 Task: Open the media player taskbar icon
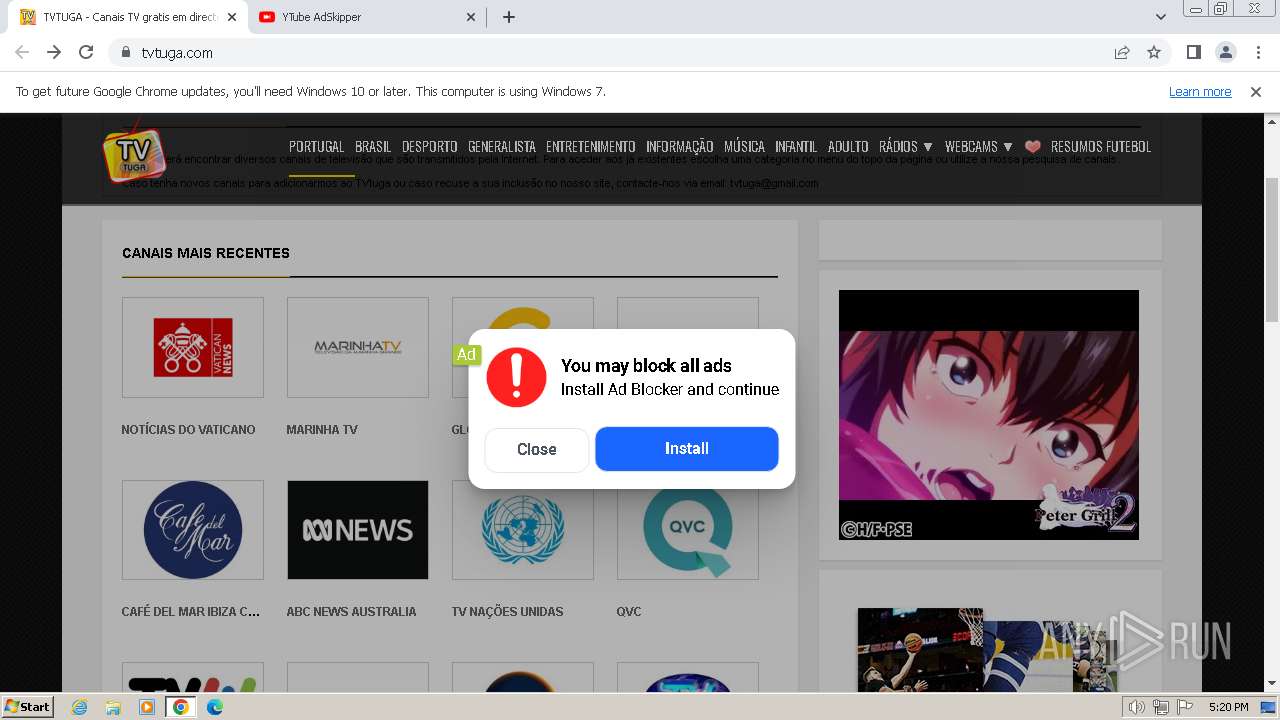pyautogui.click(x=147, y=707)
